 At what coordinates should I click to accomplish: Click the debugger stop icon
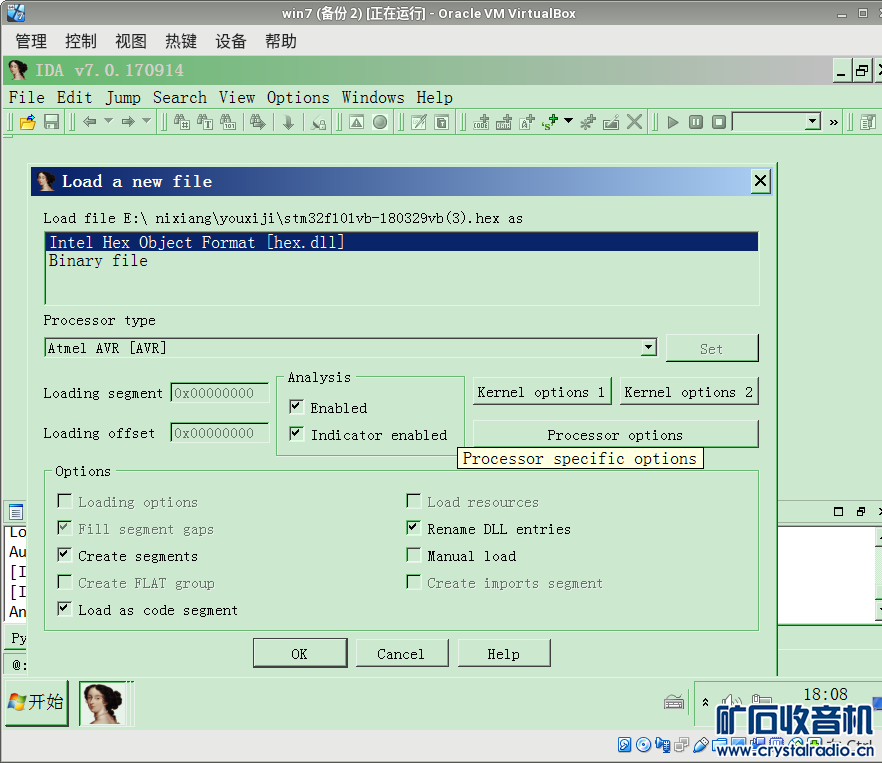pos(719,122)
